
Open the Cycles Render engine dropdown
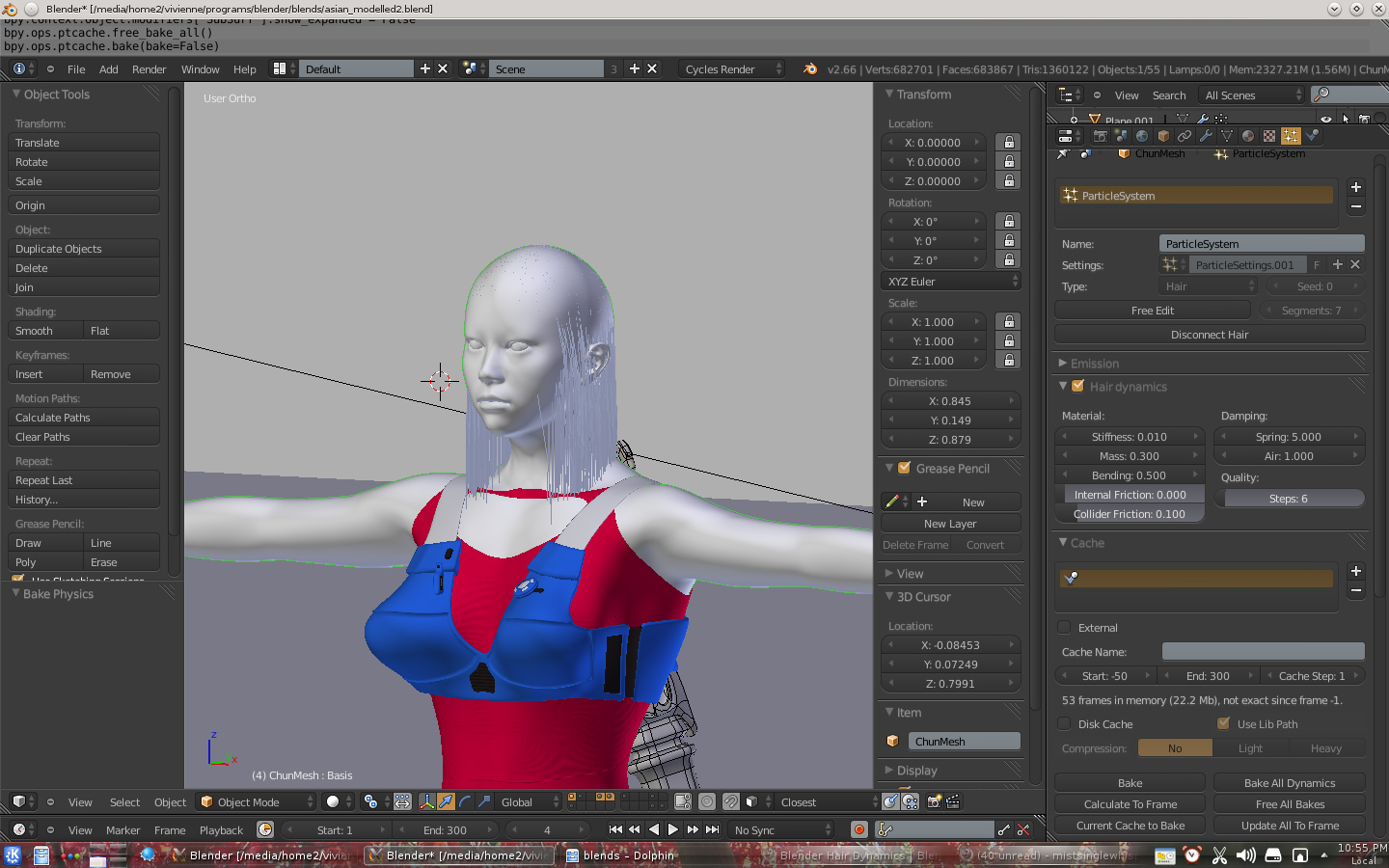click(x=733, y=68)
